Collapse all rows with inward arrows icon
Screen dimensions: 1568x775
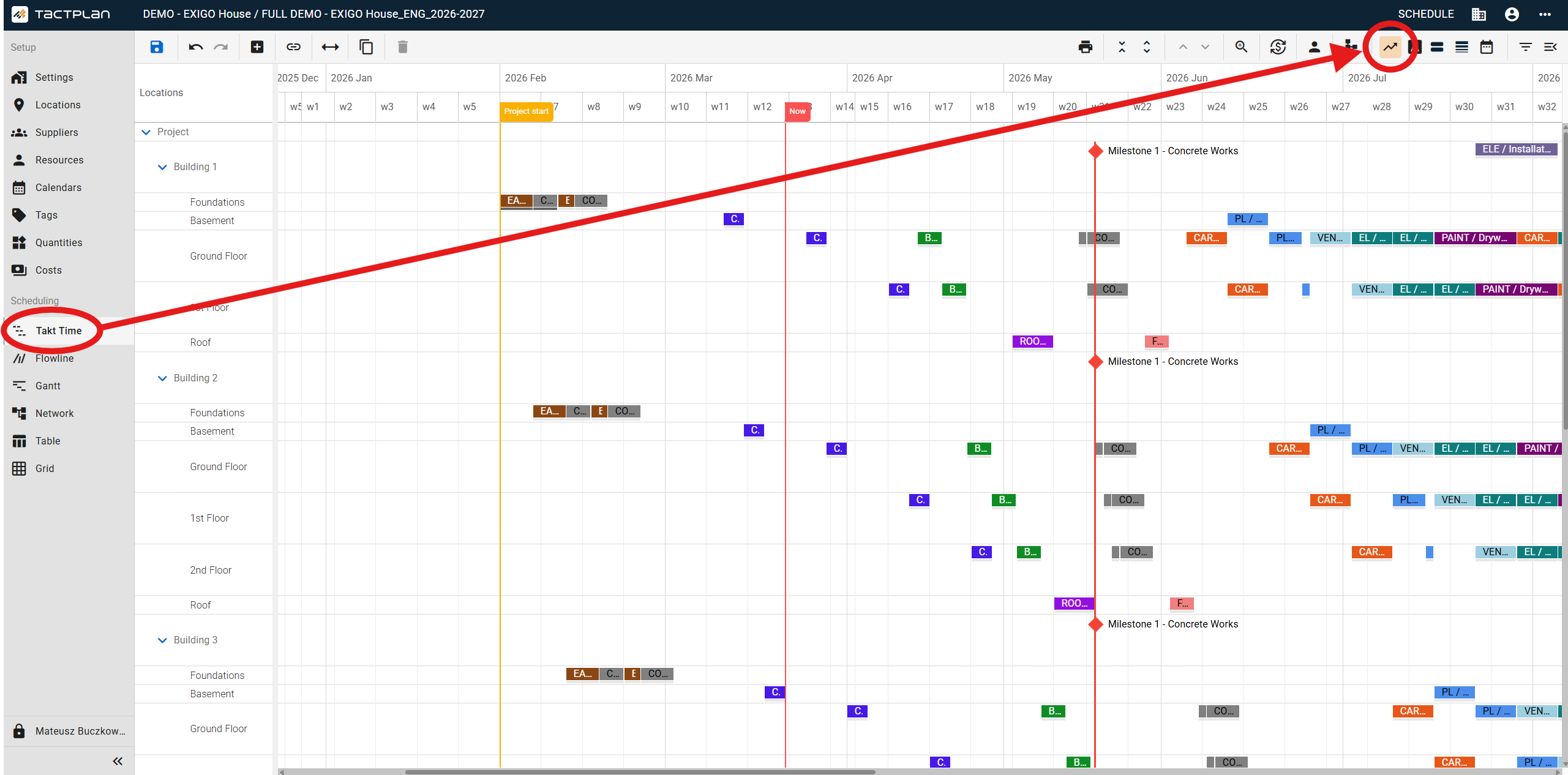[1122, 47]
